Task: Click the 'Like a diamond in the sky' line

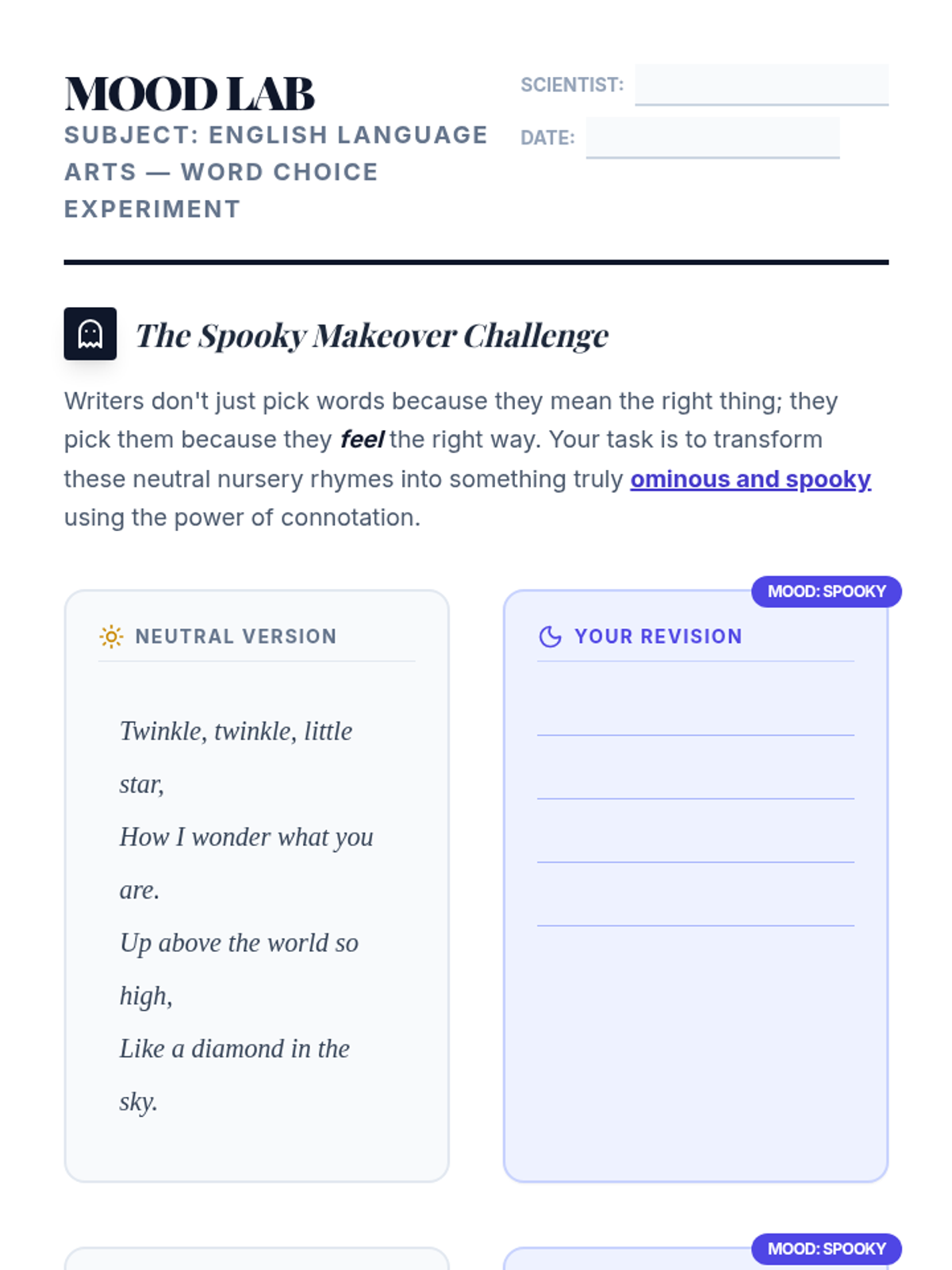Action: pos(234,1049)
